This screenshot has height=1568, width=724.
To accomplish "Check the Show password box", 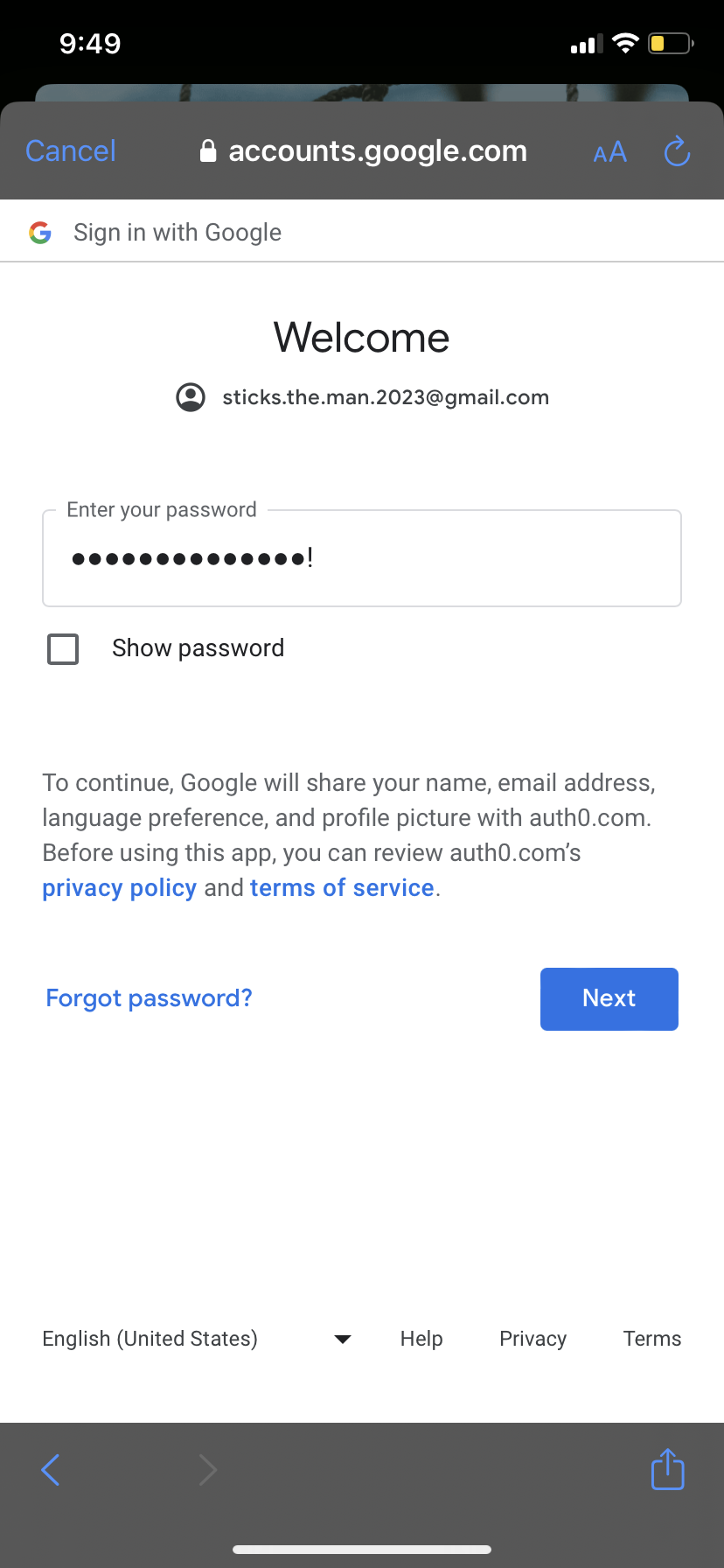I will click(63, 649).
